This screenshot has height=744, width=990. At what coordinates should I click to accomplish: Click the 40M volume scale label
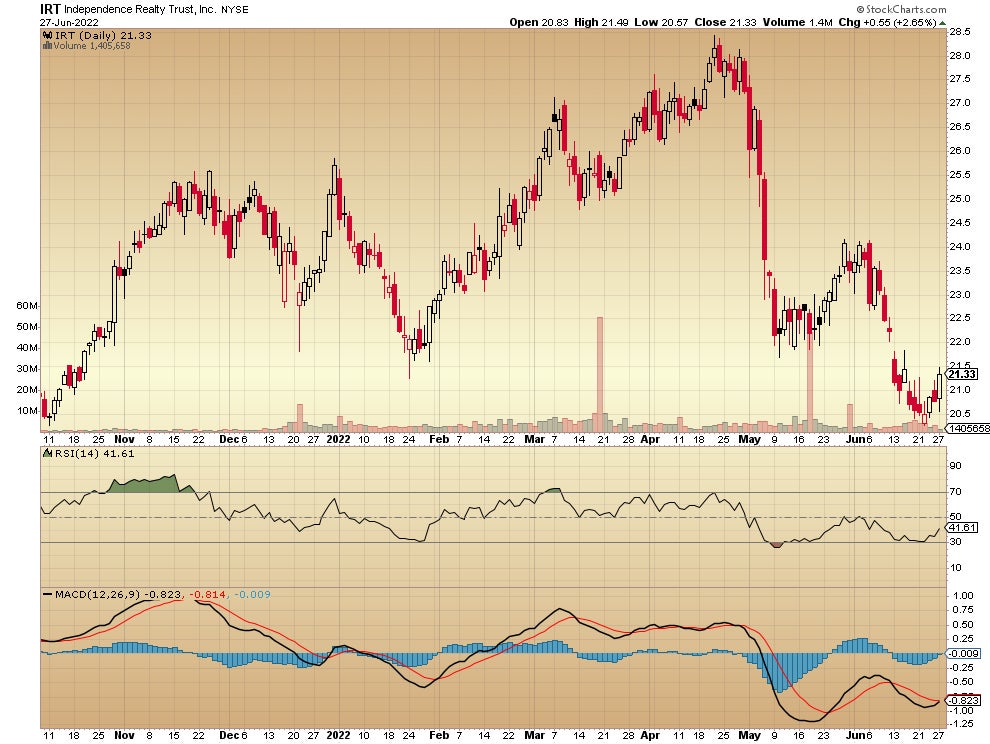click(x=27, y=347)
